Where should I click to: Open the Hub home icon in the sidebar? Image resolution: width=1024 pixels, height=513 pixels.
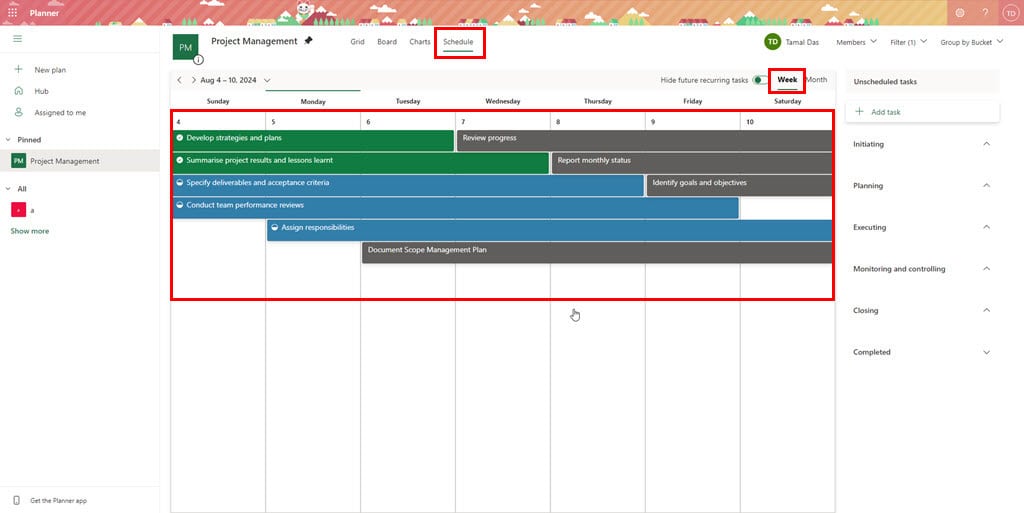pyautogui.click(x=19, y=91)
